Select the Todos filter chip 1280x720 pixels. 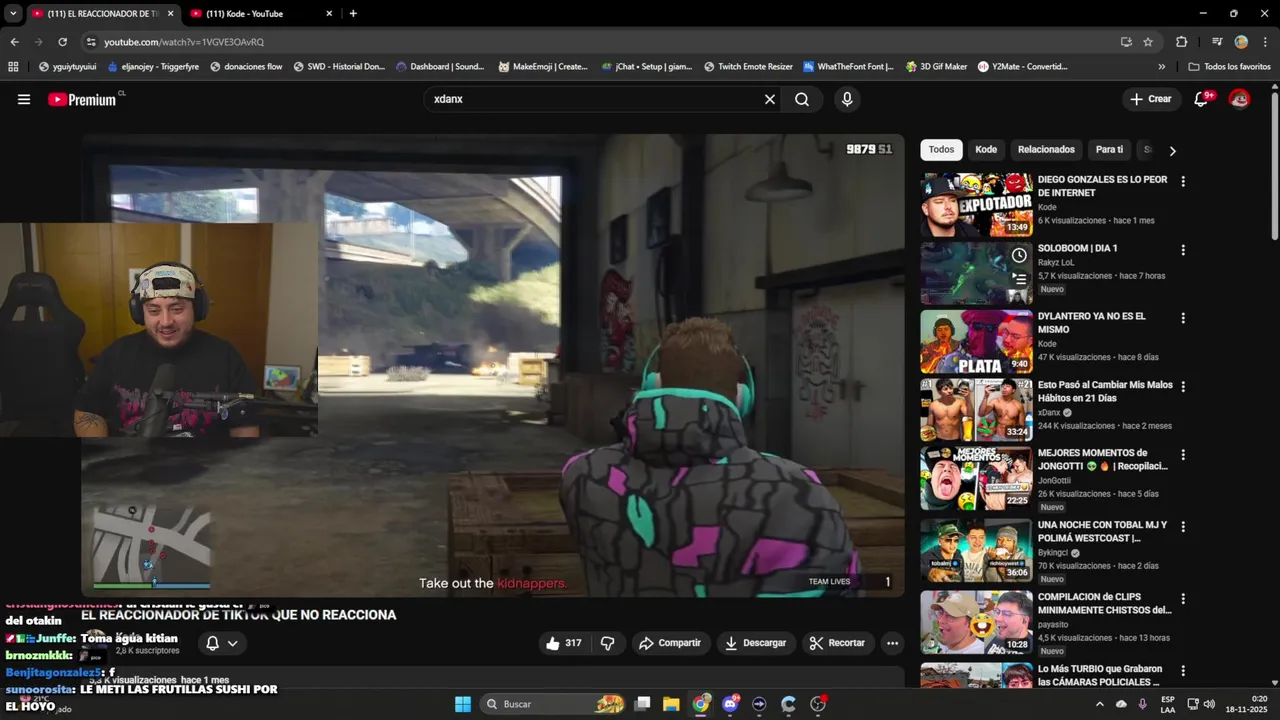(941, 149)
